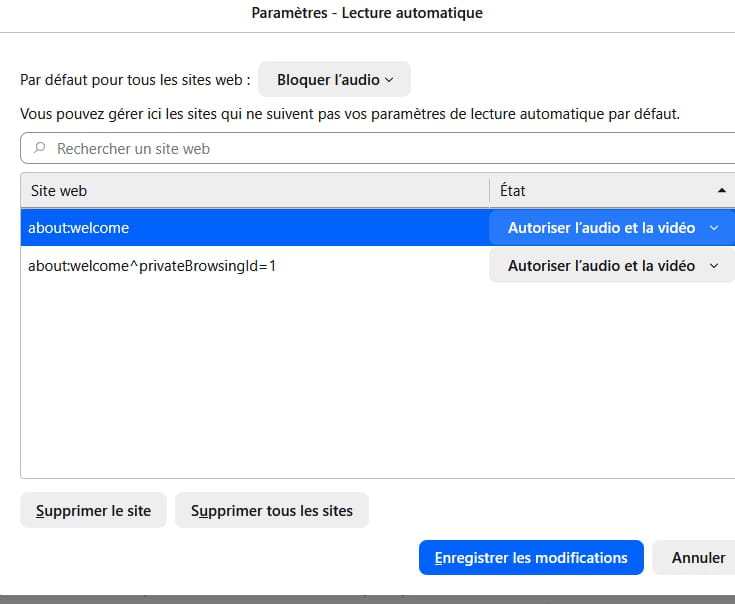Open the default setting dropdown Bloquer l'audio

(334, 80)
